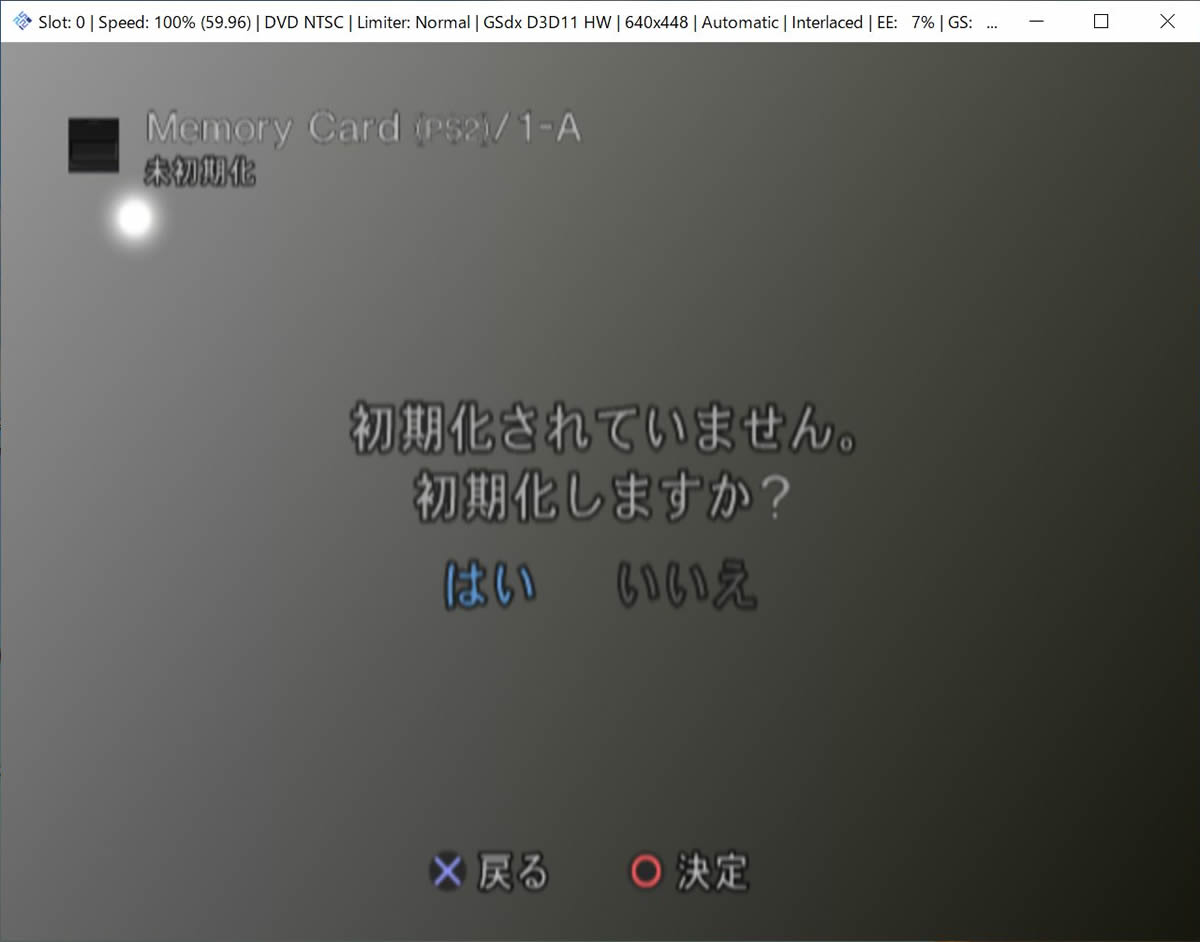The height and width of the screenshot is (942, 1200).
Task: Click the Memory Card (PS2)/1-A heading
Action: 363,129
